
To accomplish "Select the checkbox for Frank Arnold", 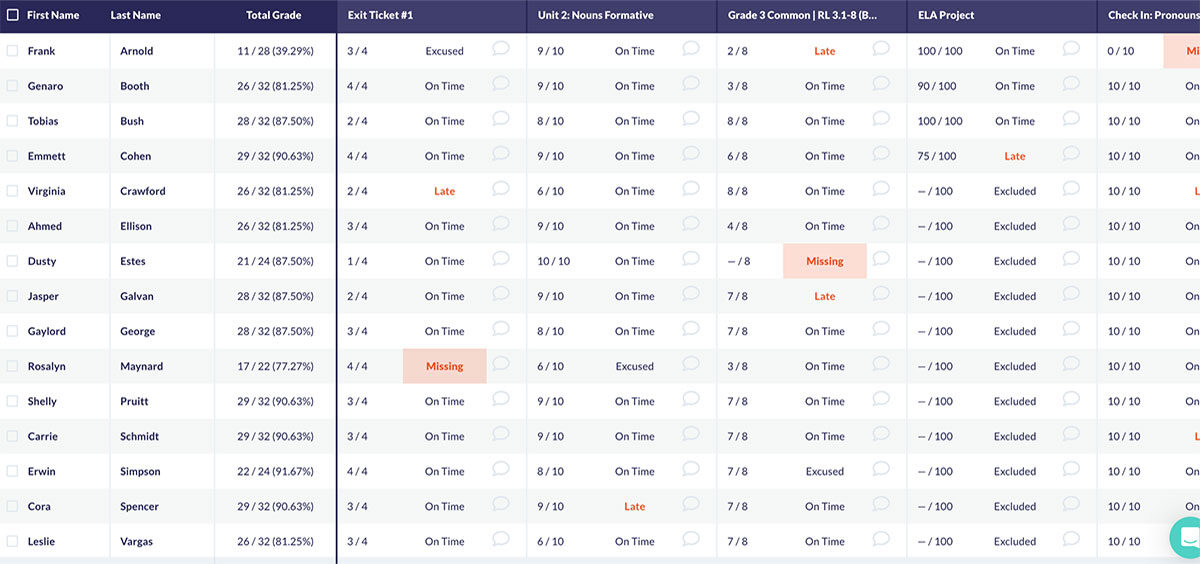I will 13,51.
